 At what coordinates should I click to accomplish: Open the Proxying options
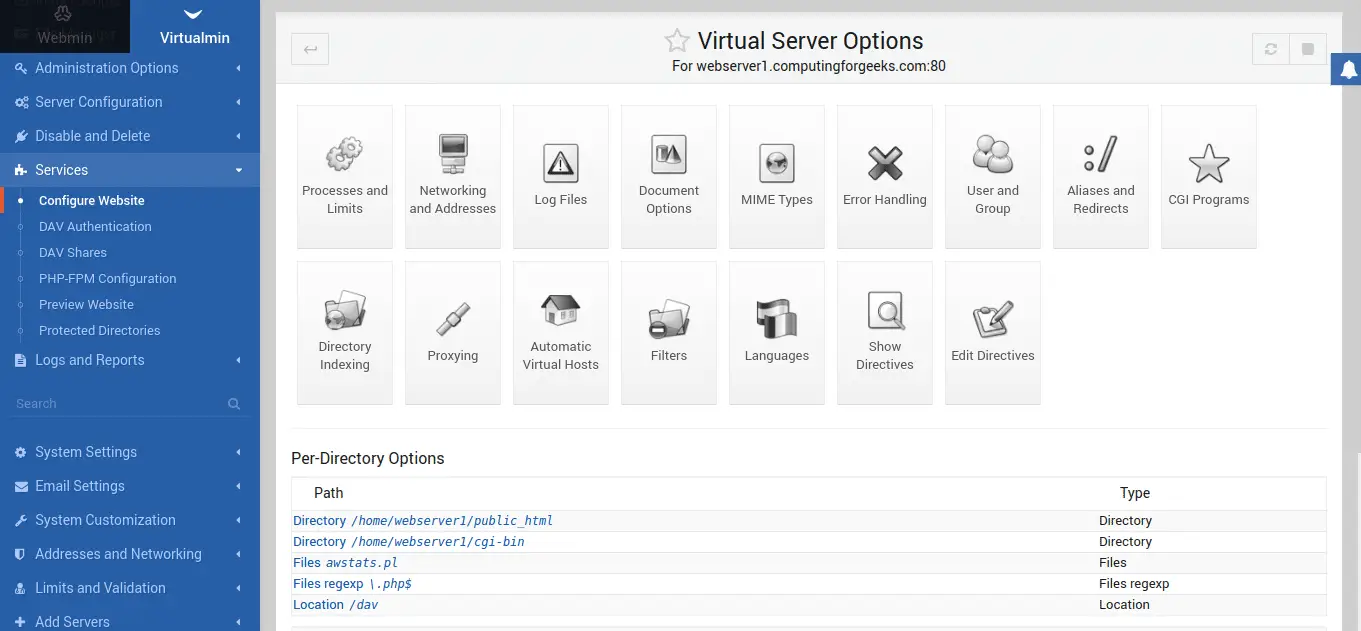click(453, 333)
